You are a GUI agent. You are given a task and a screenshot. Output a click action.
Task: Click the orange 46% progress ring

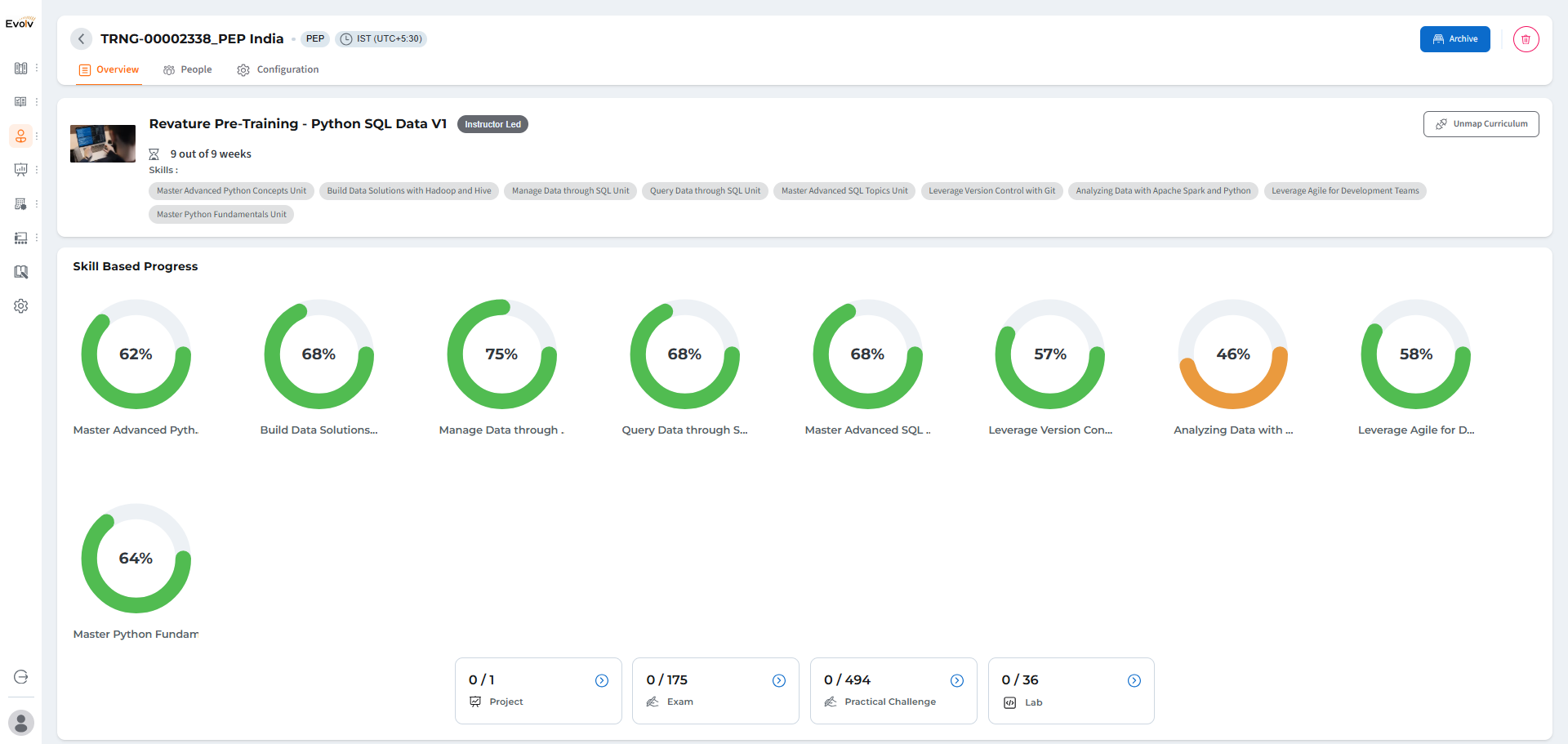[1233, 354]
